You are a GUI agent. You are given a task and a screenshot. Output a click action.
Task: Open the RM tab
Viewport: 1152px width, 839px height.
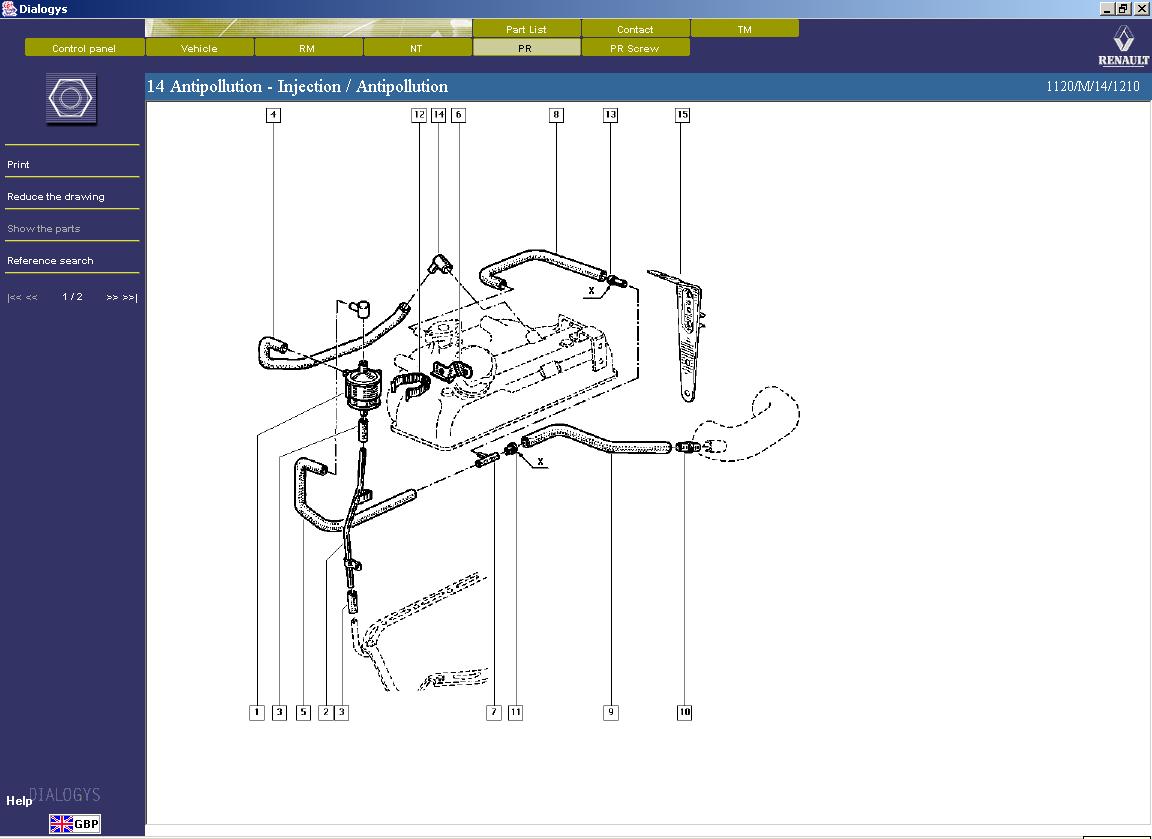coord(307,48)
